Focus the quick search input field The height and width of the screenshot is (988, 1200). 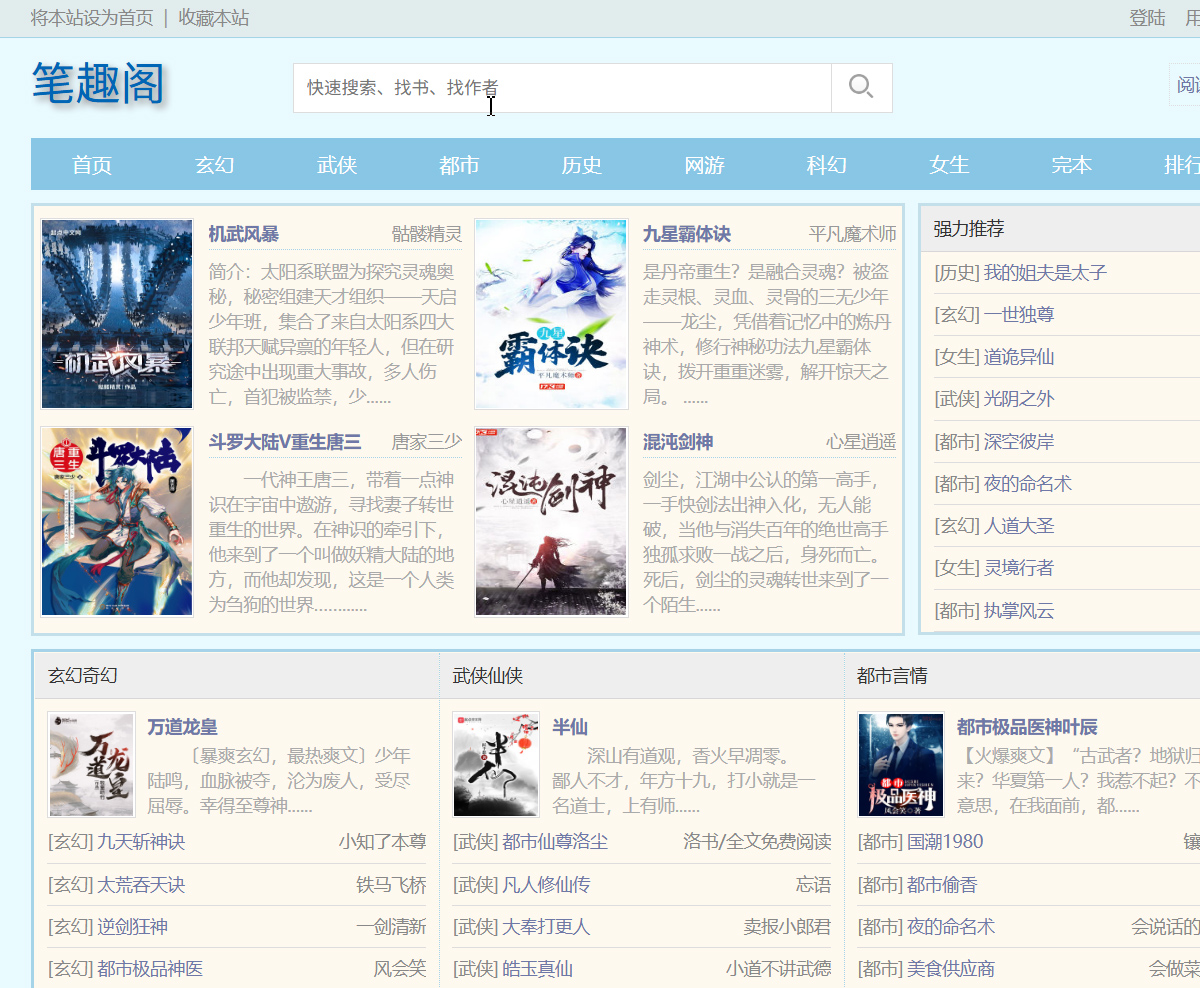click(562, 88)
